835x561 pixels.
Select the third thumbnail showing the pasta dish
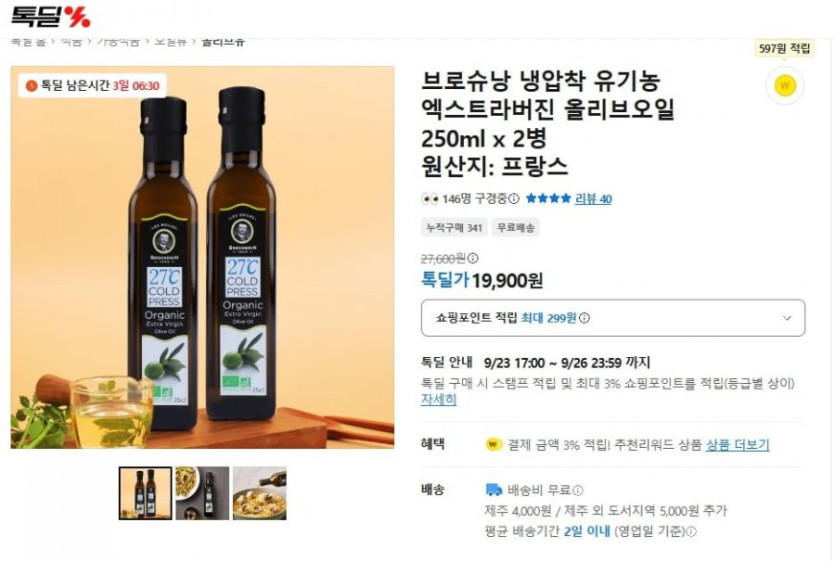259,493
